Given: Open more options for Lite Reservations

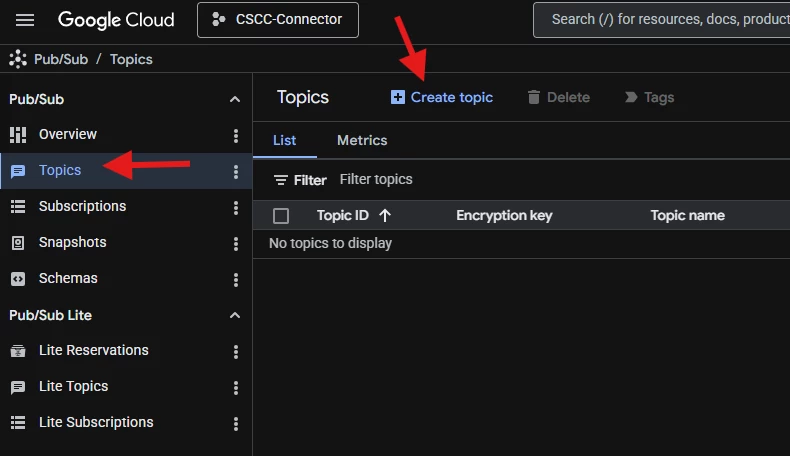Looking at the screenshot, I should (x=236, y=352).
